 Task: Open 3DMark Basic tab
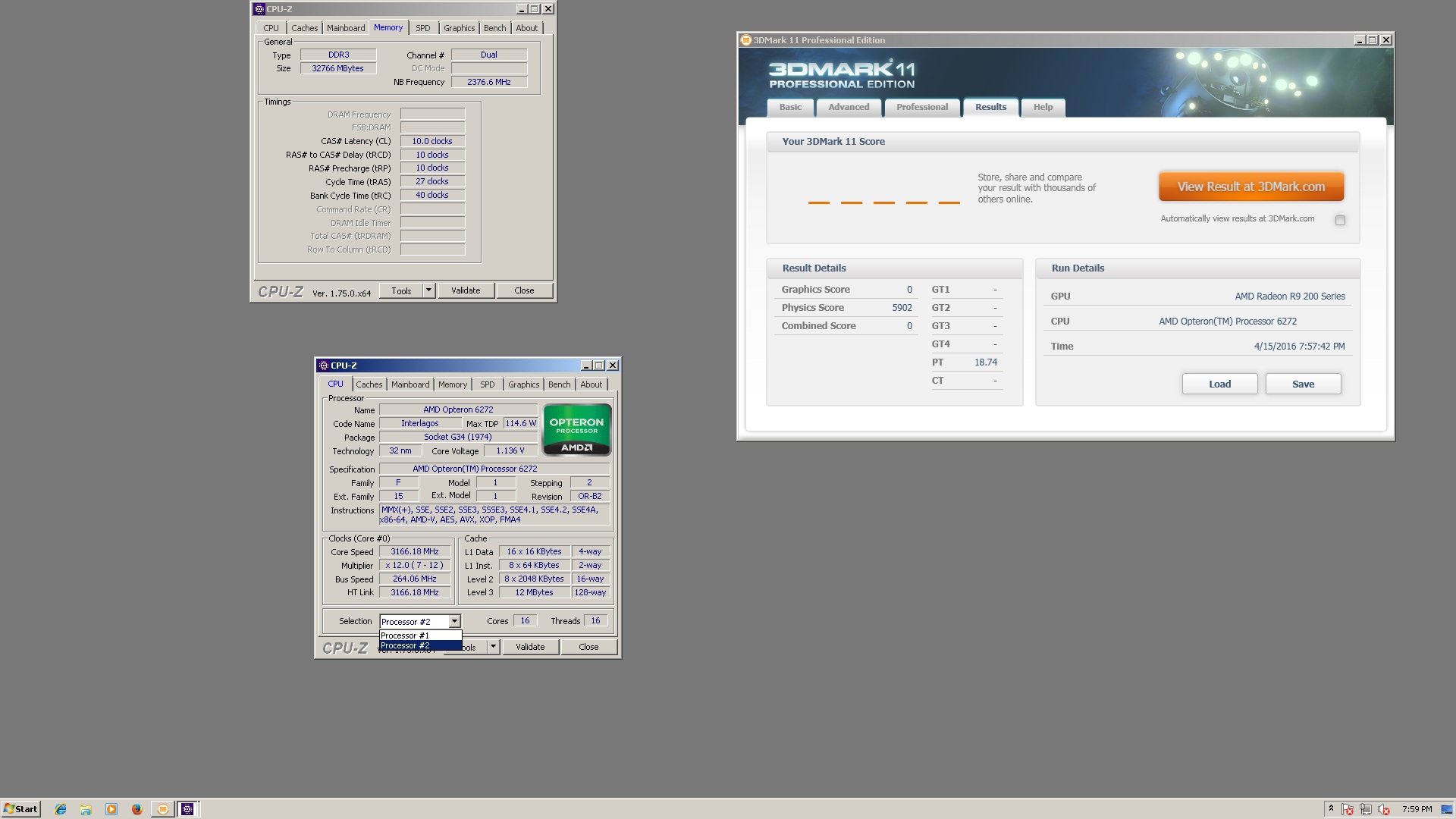pyautogui.click(x=790, y=108)
